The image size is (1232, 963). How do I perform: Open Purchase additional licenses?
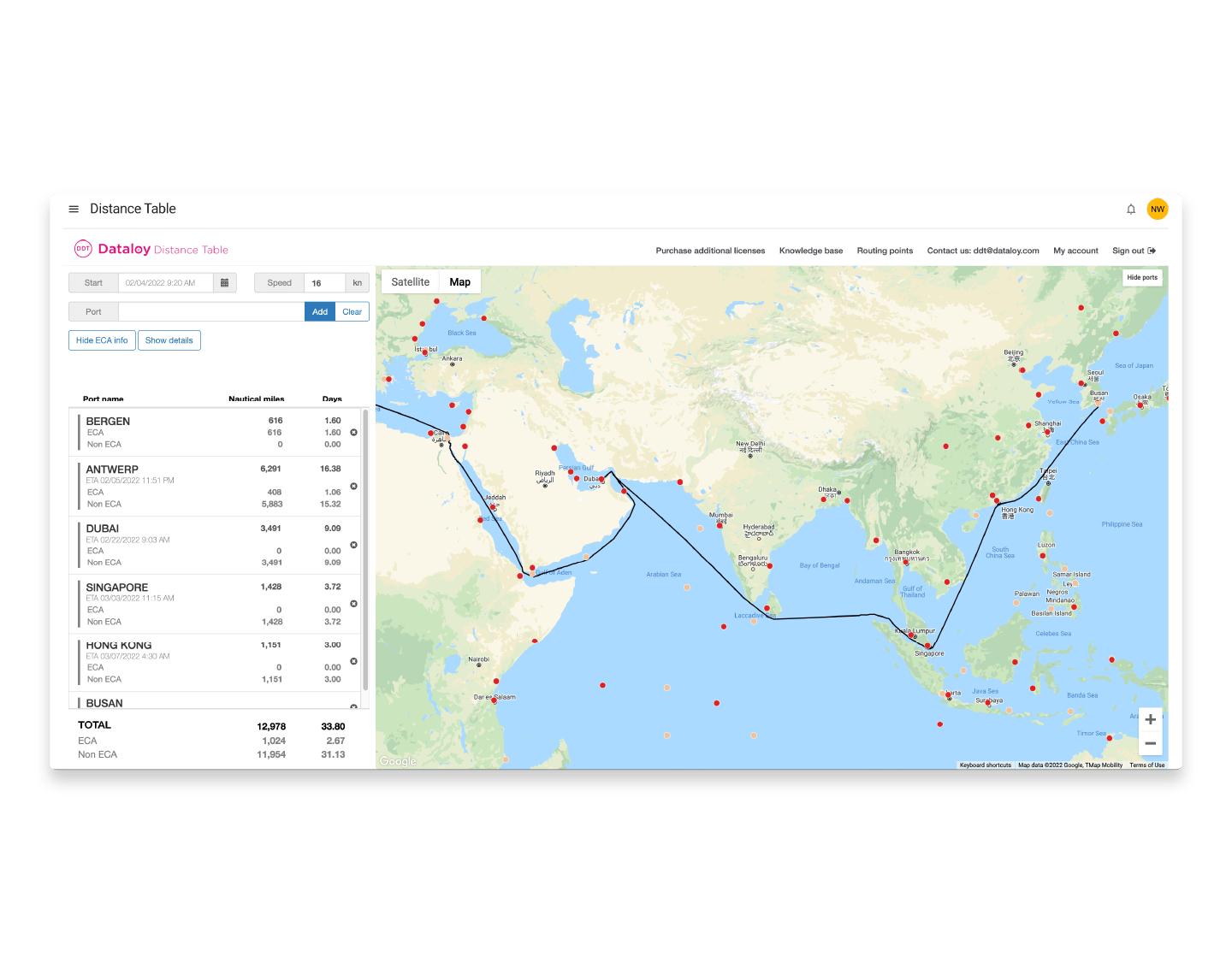click(710, 251)
